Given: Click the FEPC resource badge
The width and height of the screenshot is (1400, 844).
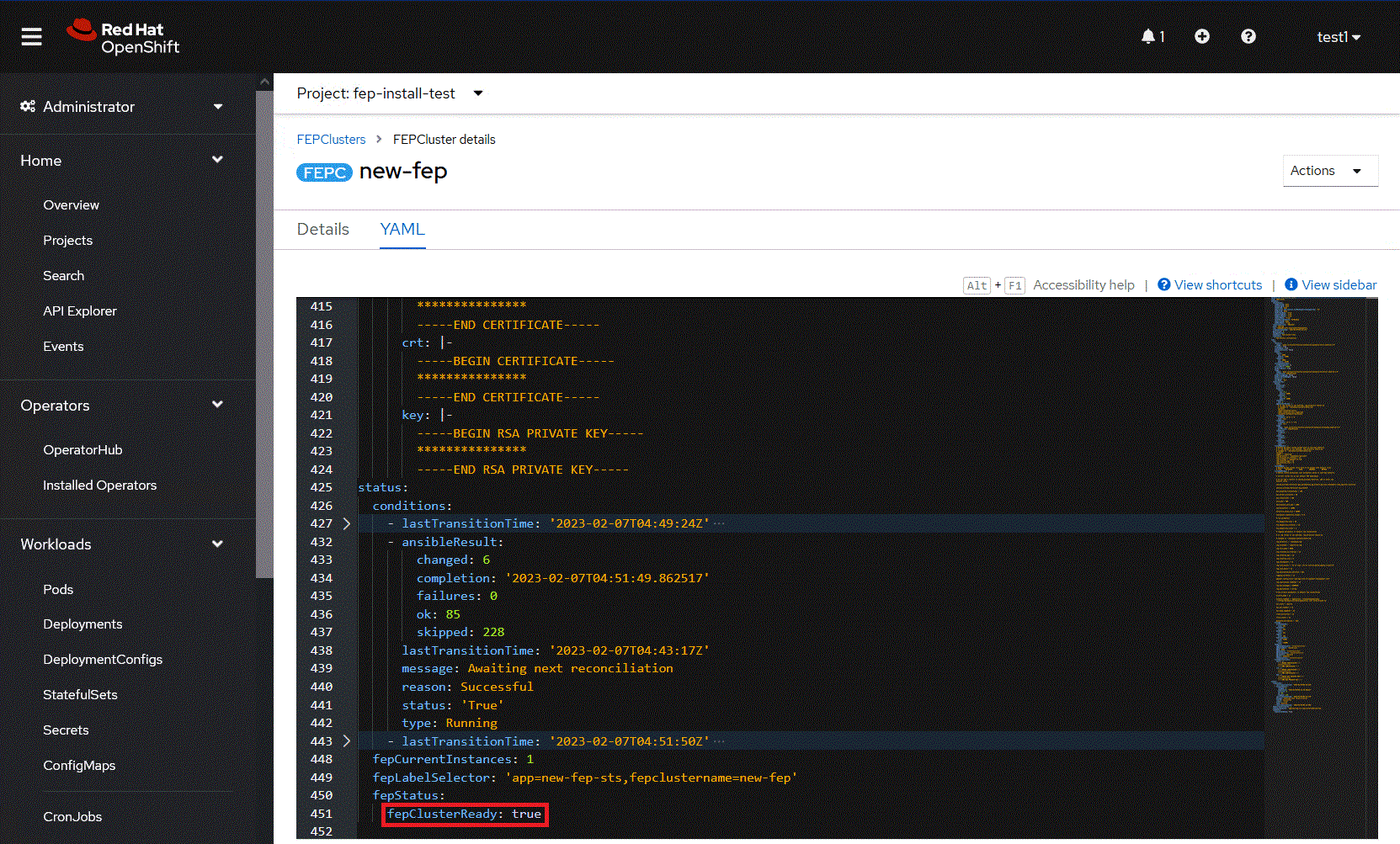Looking at the screenshot, I should tap(324, 173).
